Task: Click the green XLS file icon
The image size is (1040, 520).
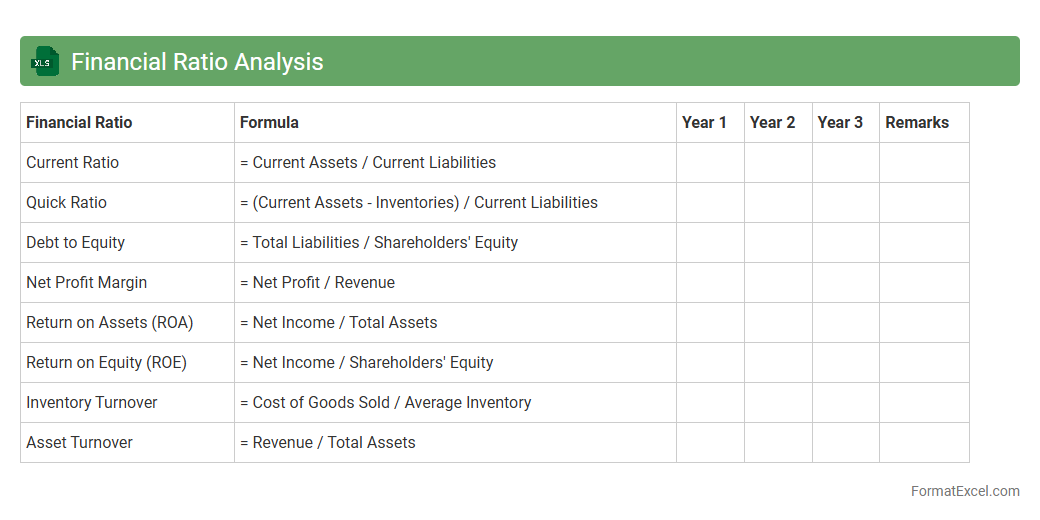Action: (45, 62)
